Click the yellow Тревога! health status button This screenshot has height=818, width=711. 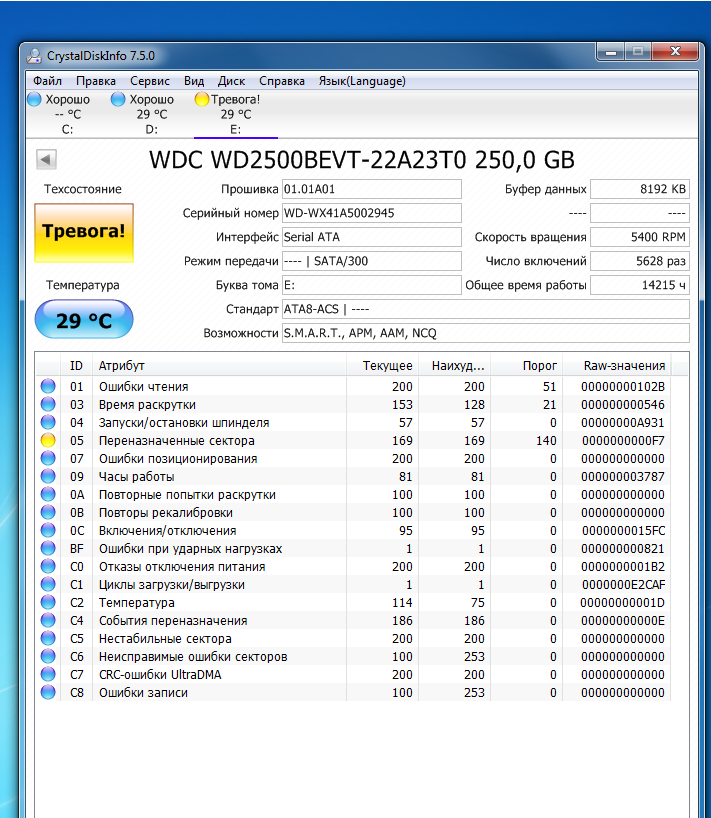[x=84, y=232]
